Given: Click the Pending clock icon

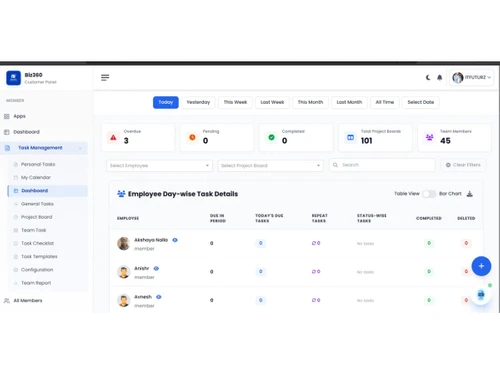Looking at the screenshot, I should click(x=192, y=137).
